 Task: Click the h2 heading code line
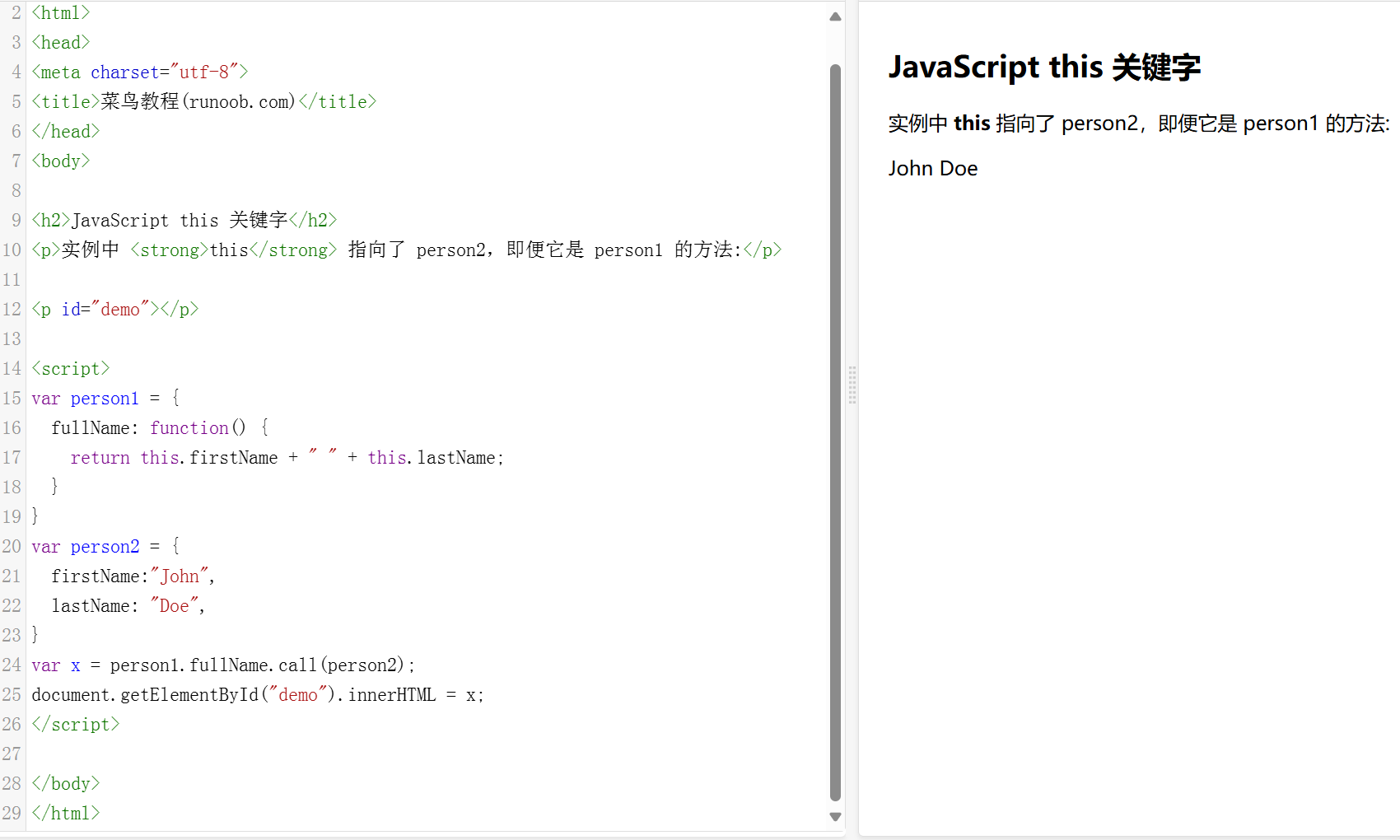coord(184,221)
